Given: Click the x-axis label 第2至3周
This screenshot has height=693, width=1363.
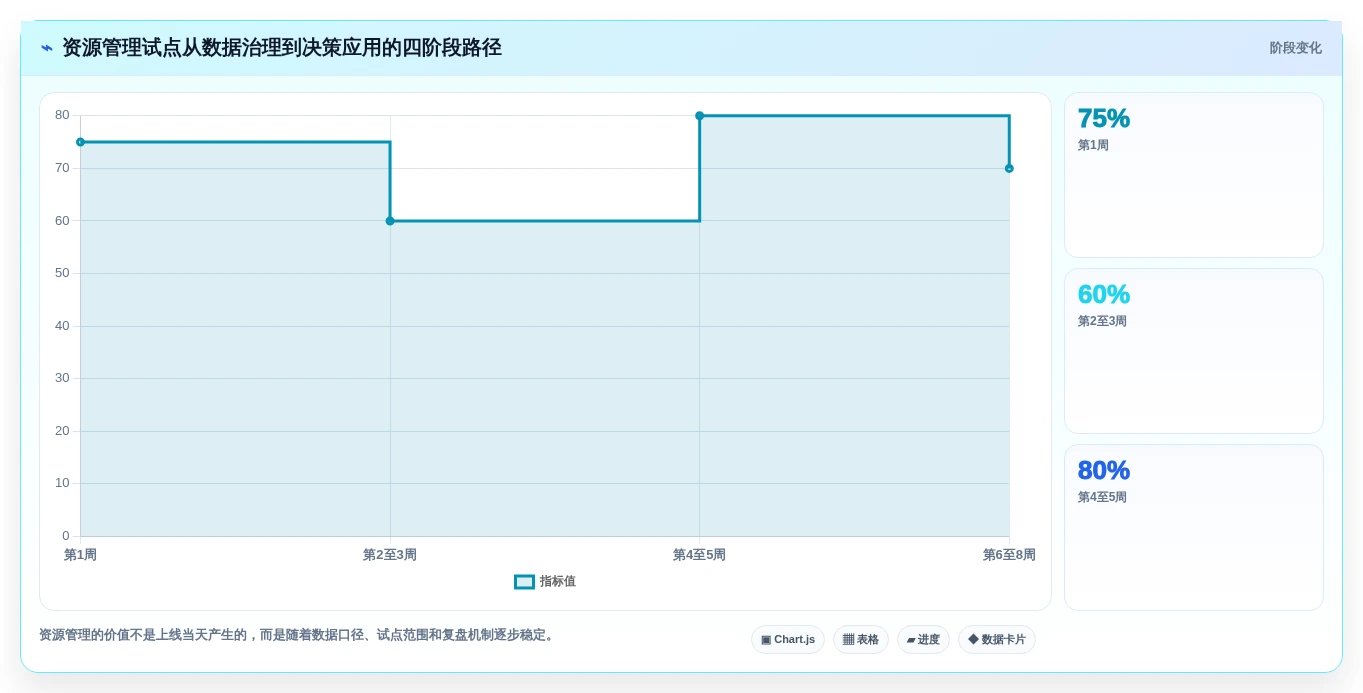Looking at the screenshot, I should (390, 555).
